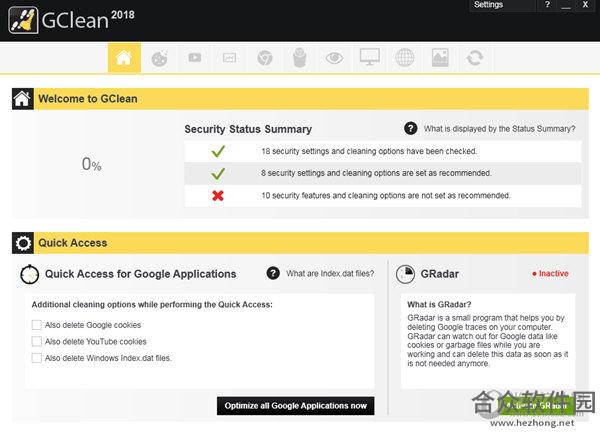This screenshot has height=433, width=600.
Task: Open the globe toolbar icon
Action: tap(404, 58)
